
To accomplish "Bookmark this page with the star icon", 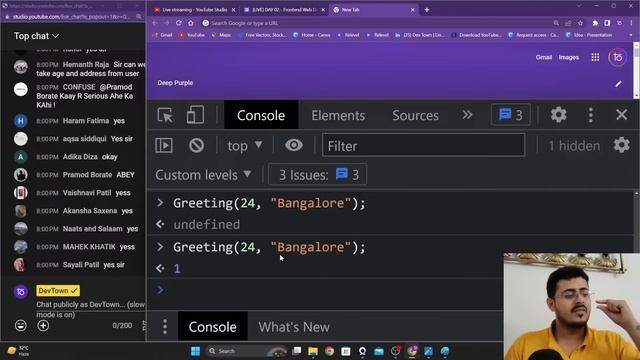I will click(x=580, y=23).
